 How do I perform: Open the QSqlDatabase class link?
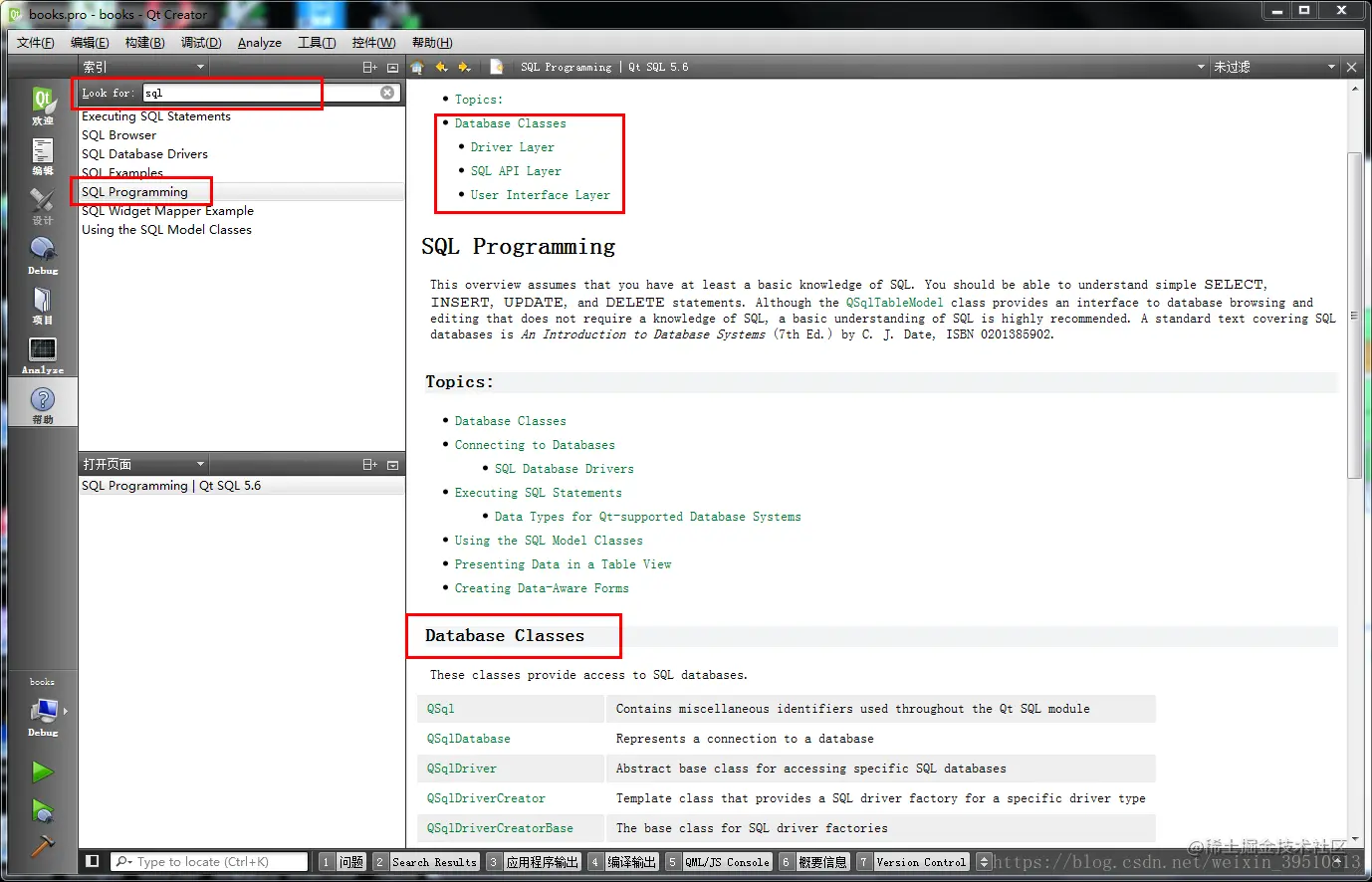click(x=468, y=739)
